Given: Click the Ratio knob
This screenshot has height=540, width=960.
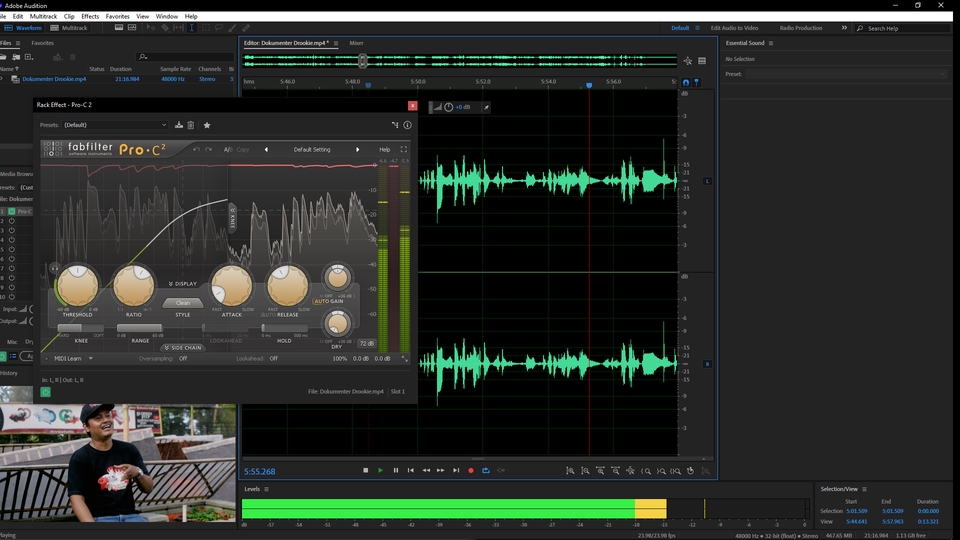Looking at the screenshot, I should [133, 285].
